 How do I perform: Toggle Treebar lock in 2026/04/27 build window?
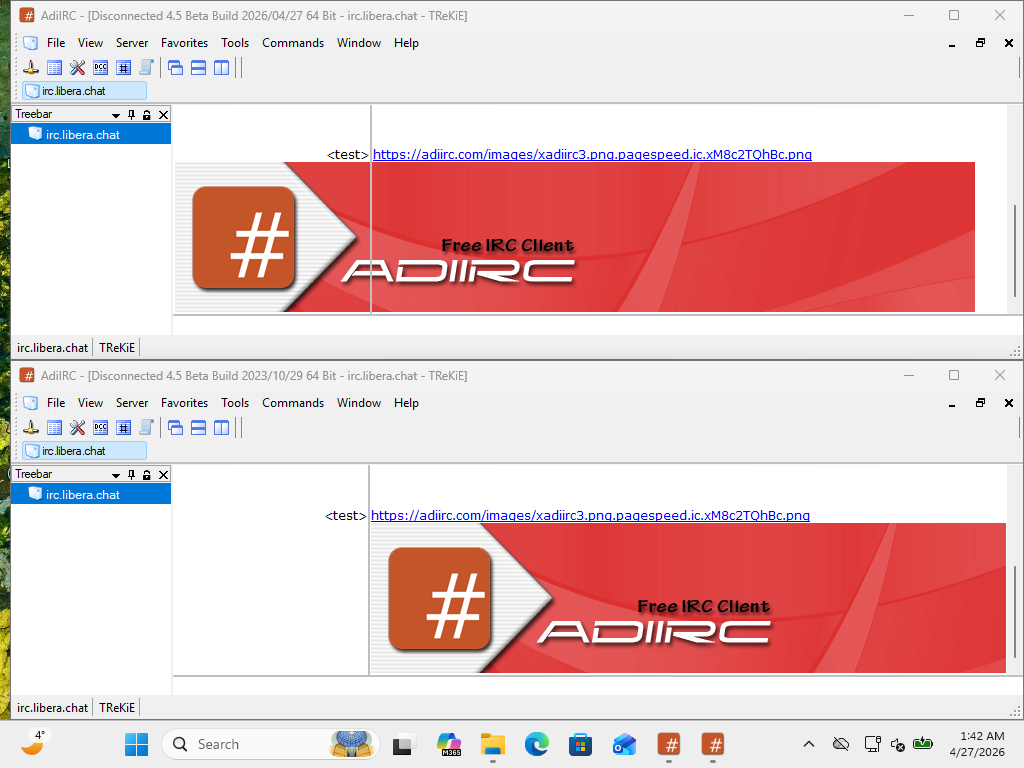coord(147,114)
